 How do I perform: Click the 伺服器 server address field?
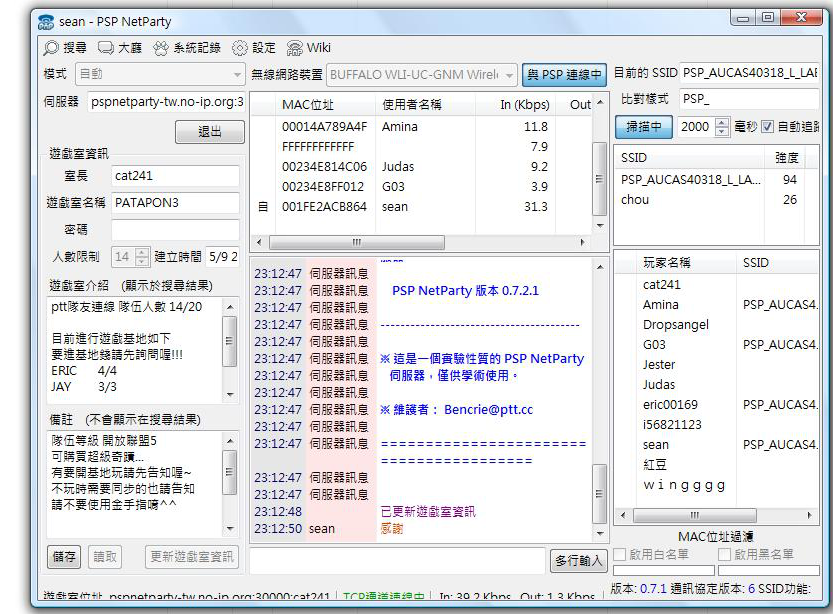click(166, 101)
